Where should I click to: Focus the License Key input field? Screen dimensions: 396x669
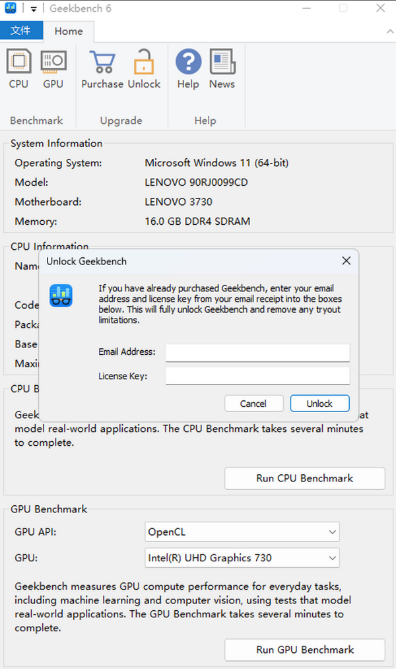[257, 376]
